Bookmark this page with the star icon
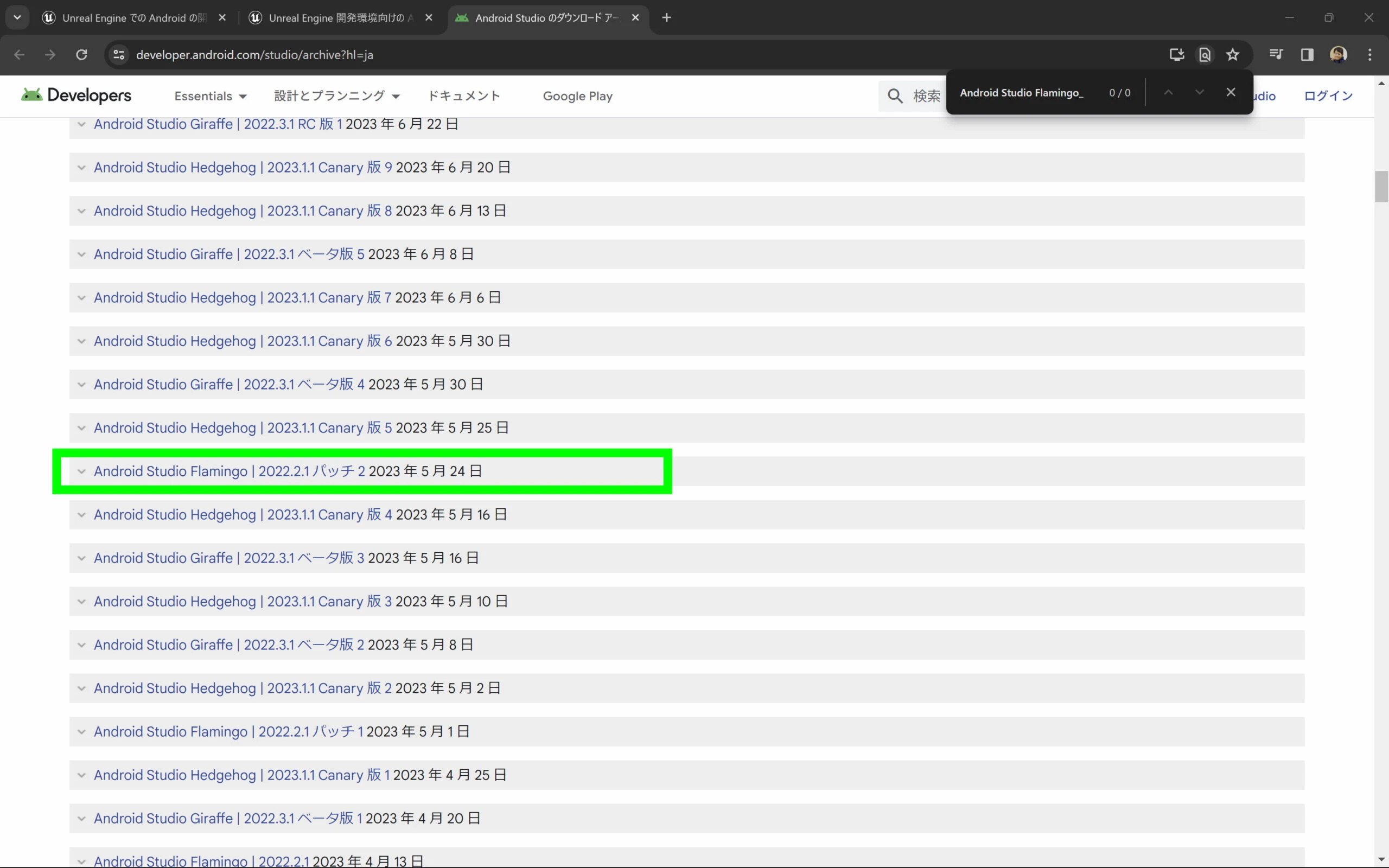The height and width of the screenshot is (868, 1389). pos(1232,55)
